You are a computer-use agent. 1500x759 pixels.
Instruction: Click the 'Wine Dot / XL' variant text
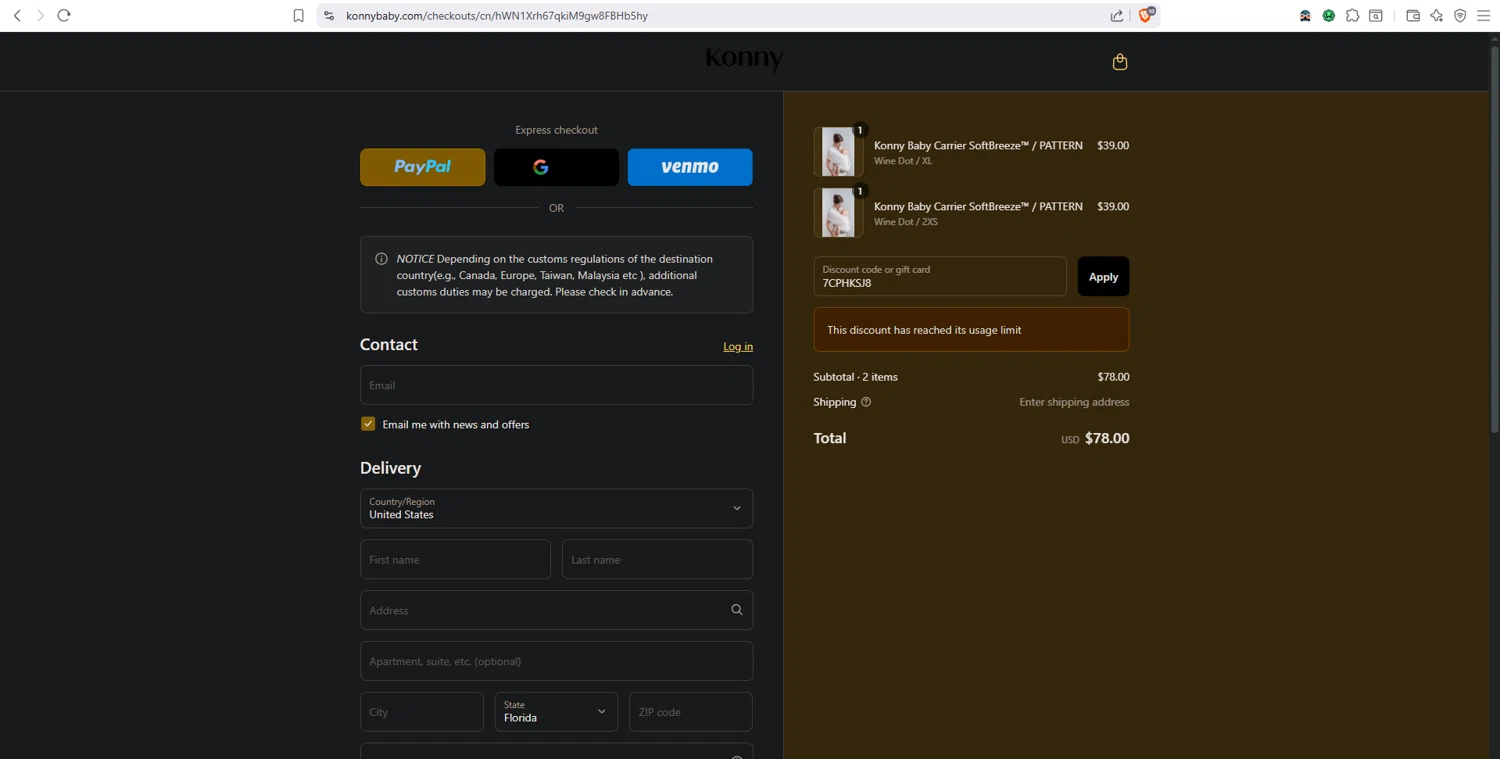coord(903,161)
